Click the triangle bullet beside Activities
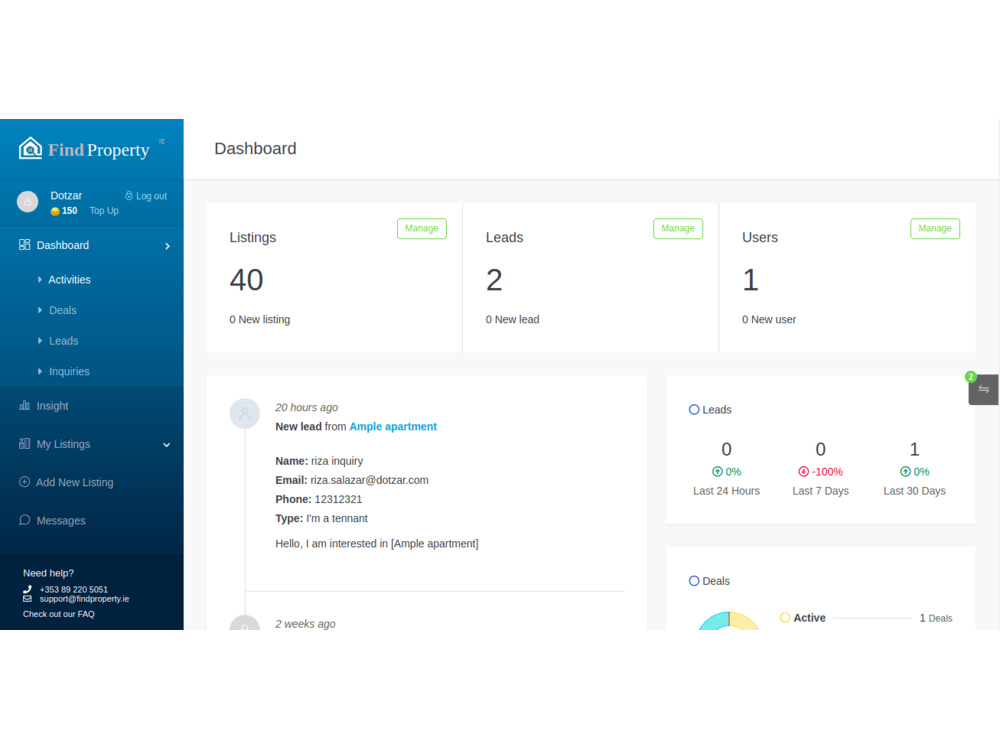The image size is (1000, 750). tap(40, 280)
